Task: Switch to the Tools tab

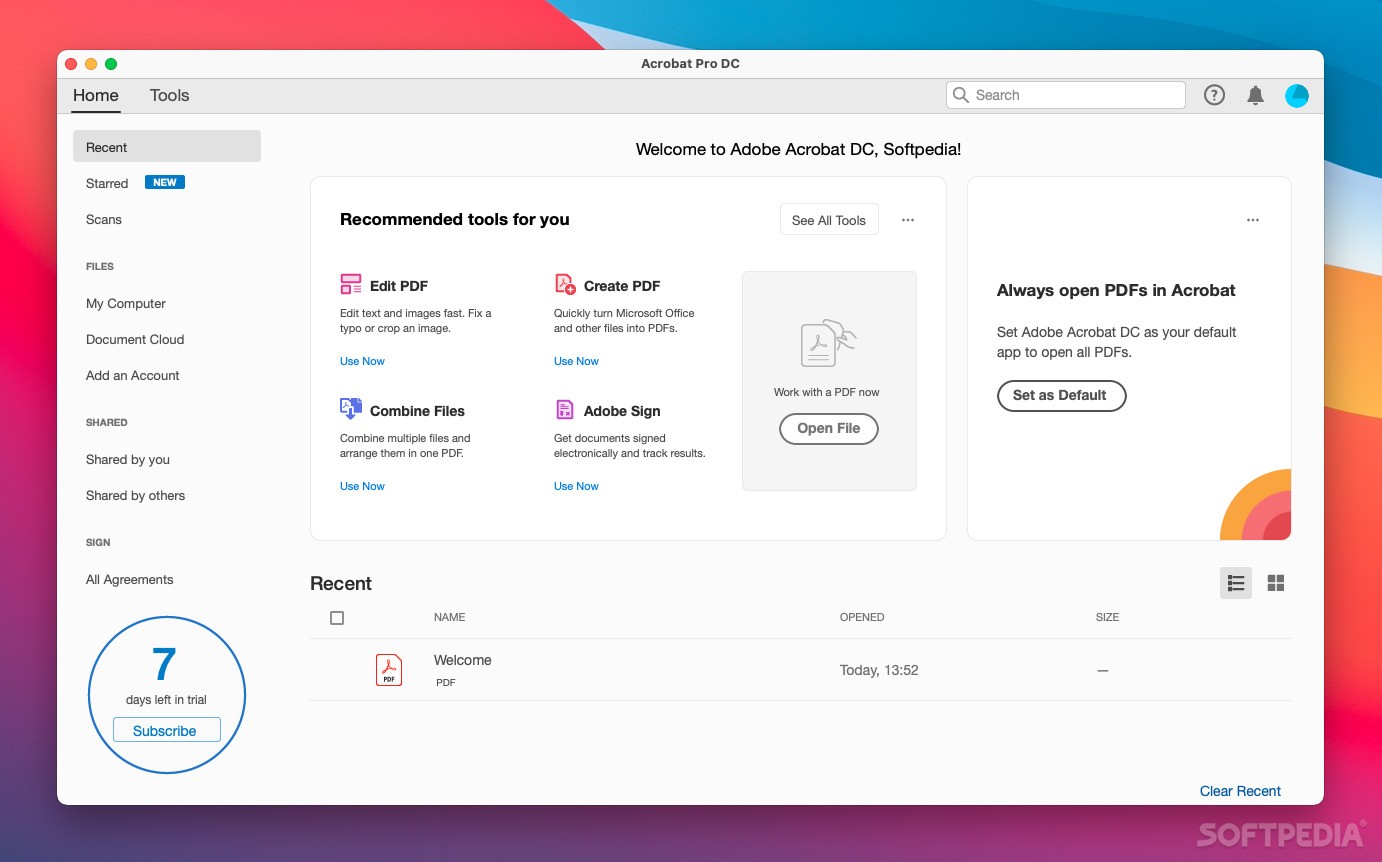Action: click(x=169, y=96)
